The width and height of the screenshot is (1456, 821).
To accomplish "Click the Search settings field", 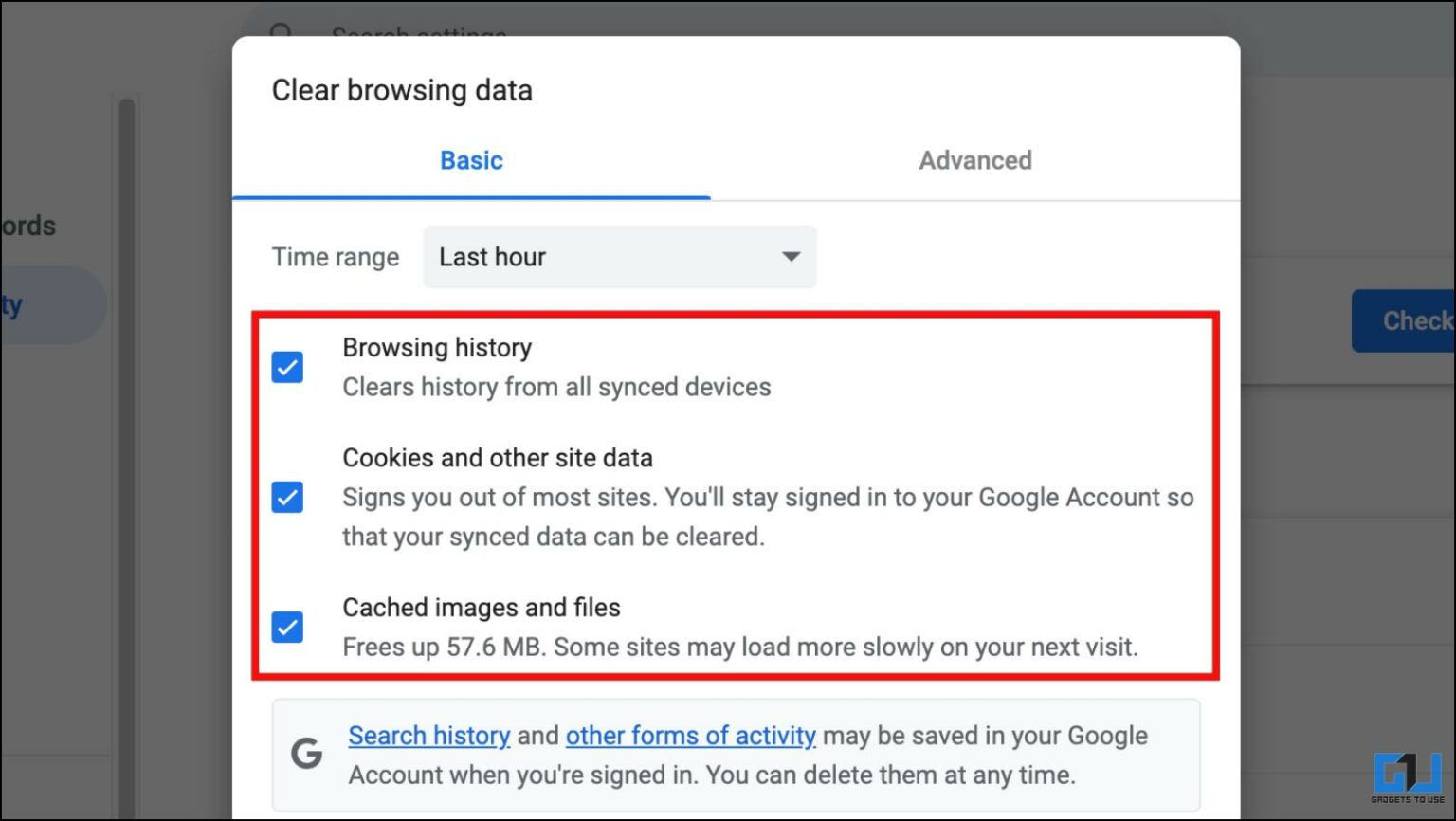I will [x=417, y=32].
